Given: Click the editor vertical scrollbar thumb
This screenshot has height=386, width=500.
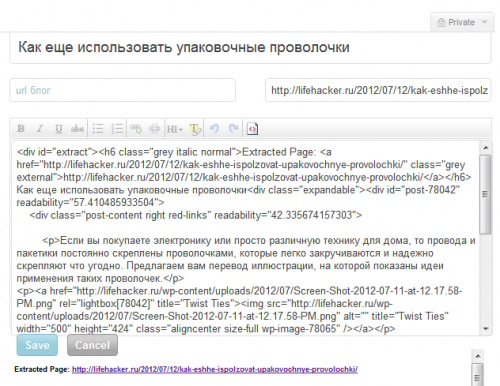Looking at the screenshot, I should point(485,194).
